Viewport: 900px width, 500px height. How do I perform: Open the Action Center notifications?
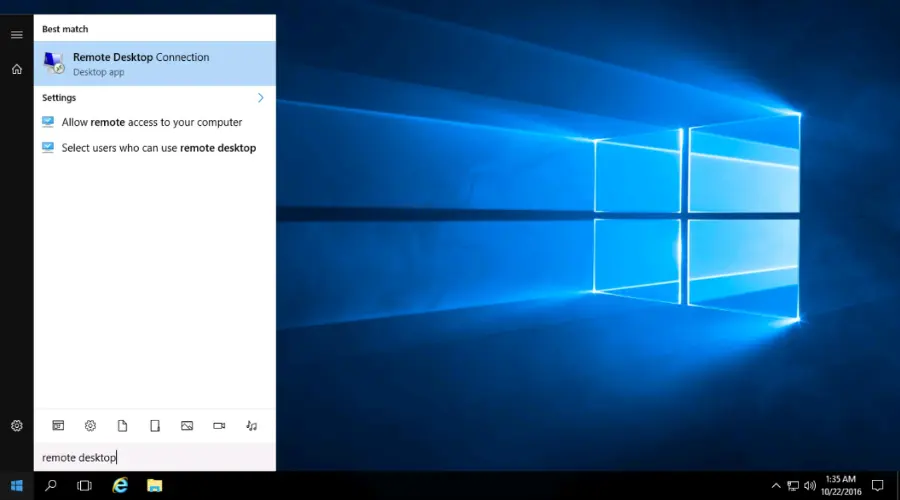coord(877,486)
